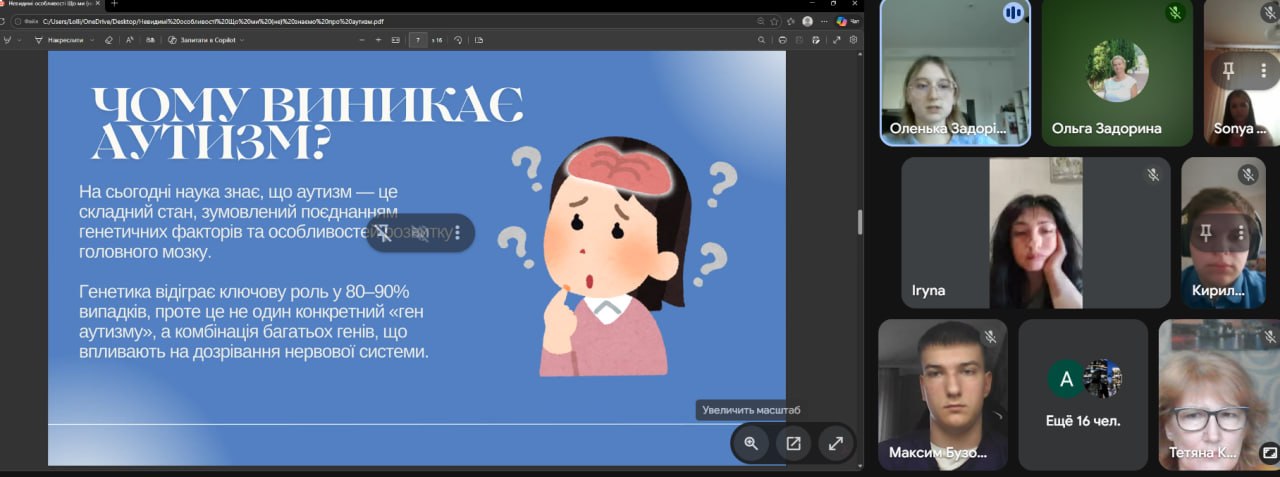Select the eraser tool in the PDF toolbar

pyautogui.click(x=109, y=40)
